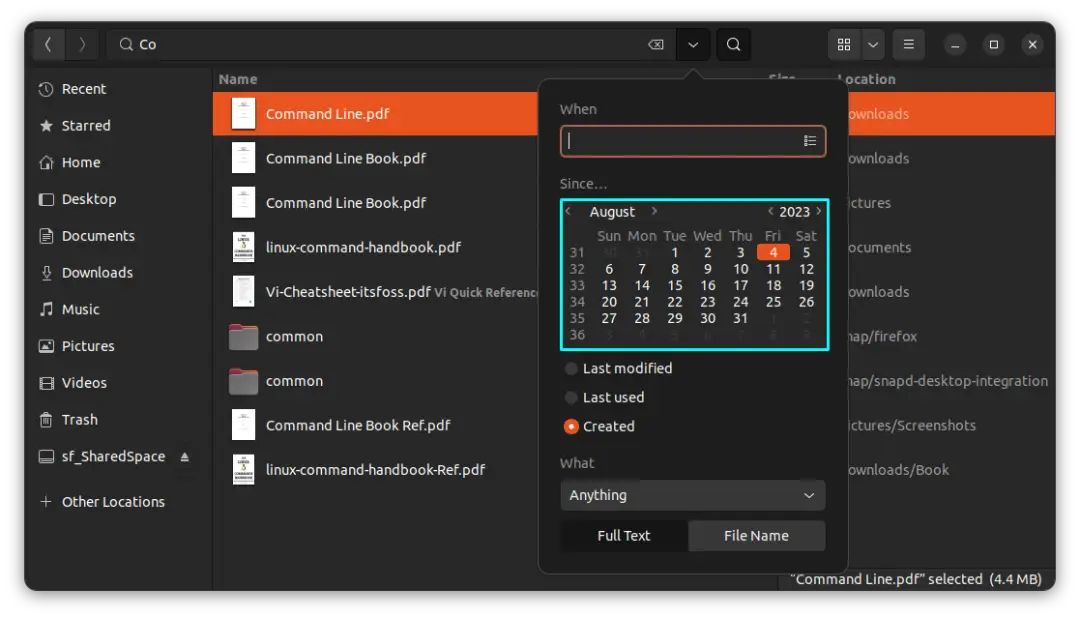This screenshot has height=618, width=1080.
Task: Select the Created radio button
Action: [x=571, y=427]
